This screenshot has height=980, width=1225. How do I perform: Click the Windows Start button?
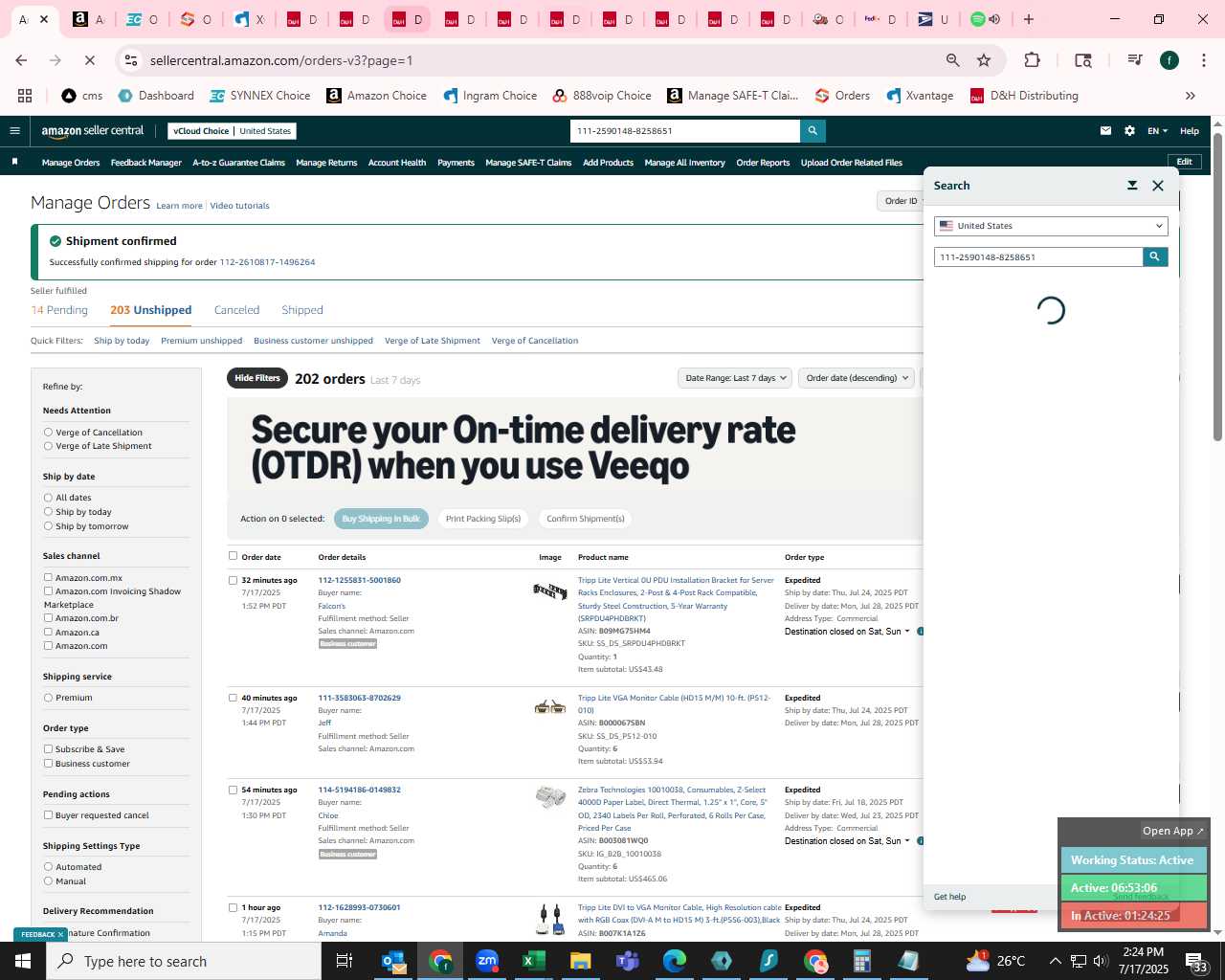pos(23,961)
